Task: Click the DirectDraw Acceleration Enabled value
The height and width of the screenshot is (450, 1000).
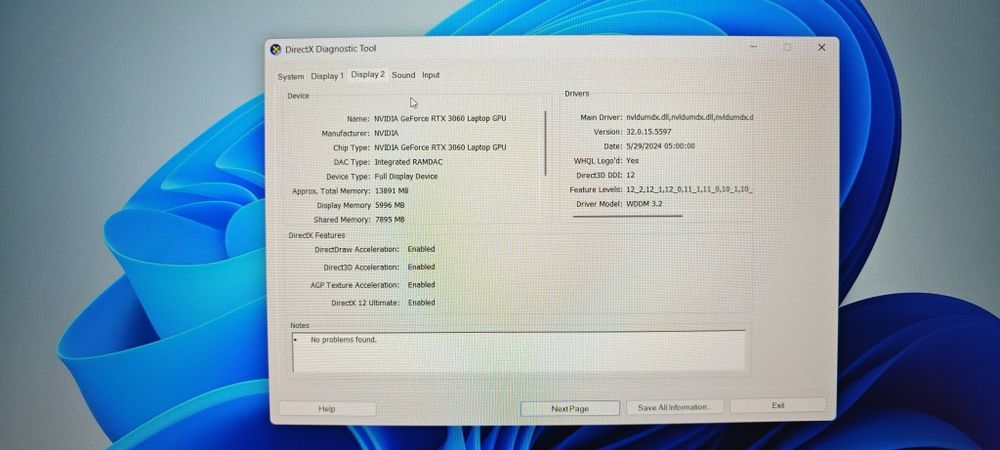Action: click(x=422, y=249)
